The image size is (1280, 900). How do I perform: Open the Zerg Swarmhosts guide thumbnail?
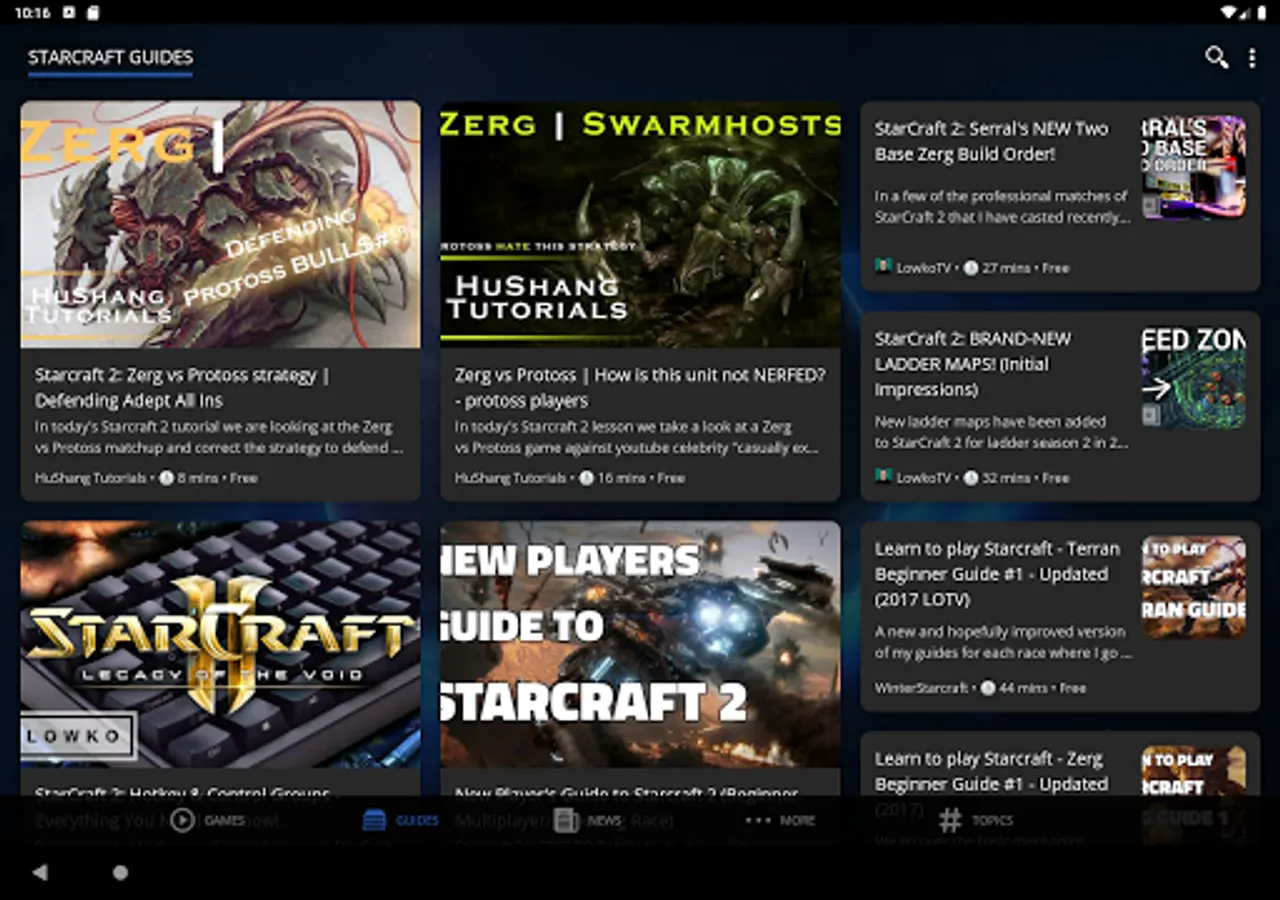point(640,224)
